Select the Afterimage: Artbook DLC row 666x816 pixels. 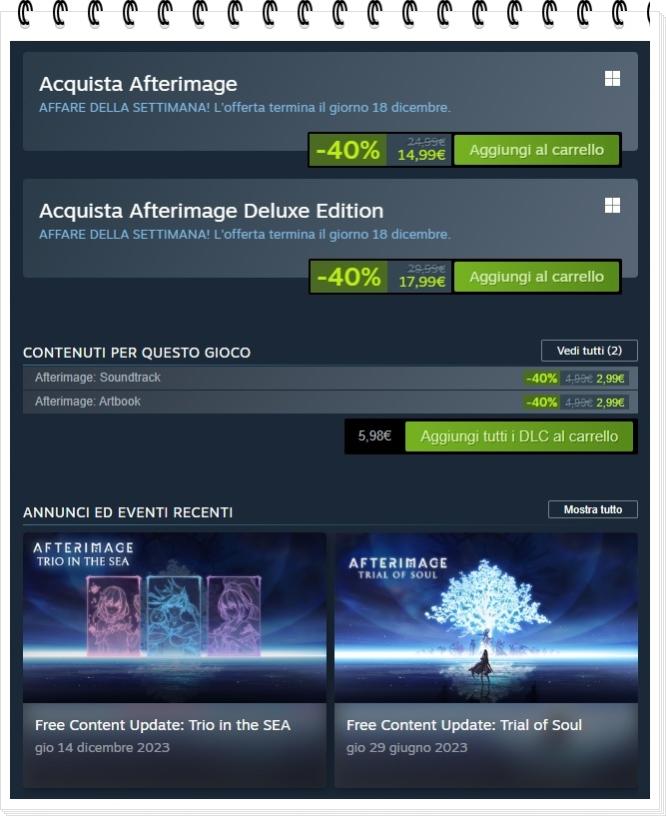tap(330, 402)
